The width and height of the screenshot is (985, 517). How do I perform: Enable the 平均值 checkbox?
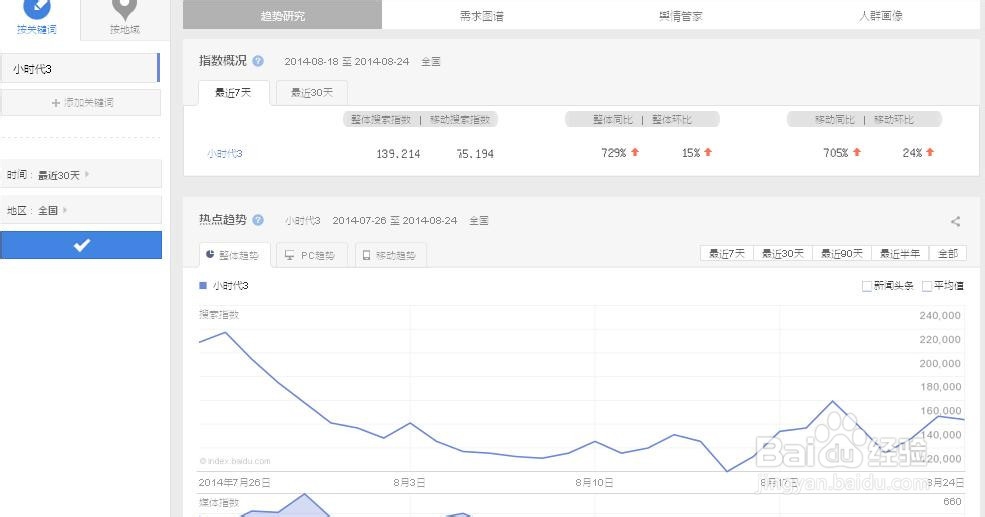(927, 286)
